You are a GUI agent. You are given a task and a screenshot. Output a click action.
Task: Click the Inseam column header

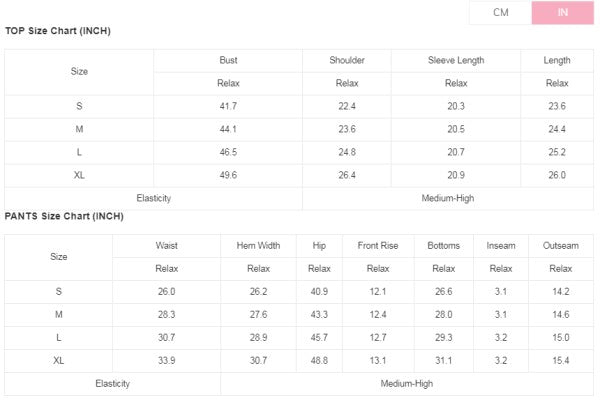click(501, 245)
